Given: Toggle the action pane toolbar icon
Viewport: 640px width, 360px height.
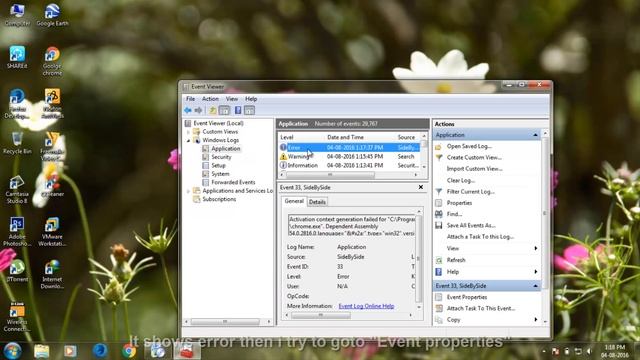Looking at the screenshot, I should 249,110.
